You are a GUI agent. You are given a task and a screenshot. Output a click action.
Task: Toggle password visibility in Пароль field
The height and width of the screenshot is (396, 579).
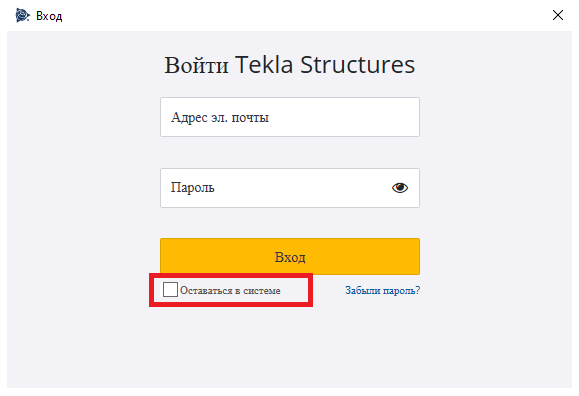(x=400, y=188)
